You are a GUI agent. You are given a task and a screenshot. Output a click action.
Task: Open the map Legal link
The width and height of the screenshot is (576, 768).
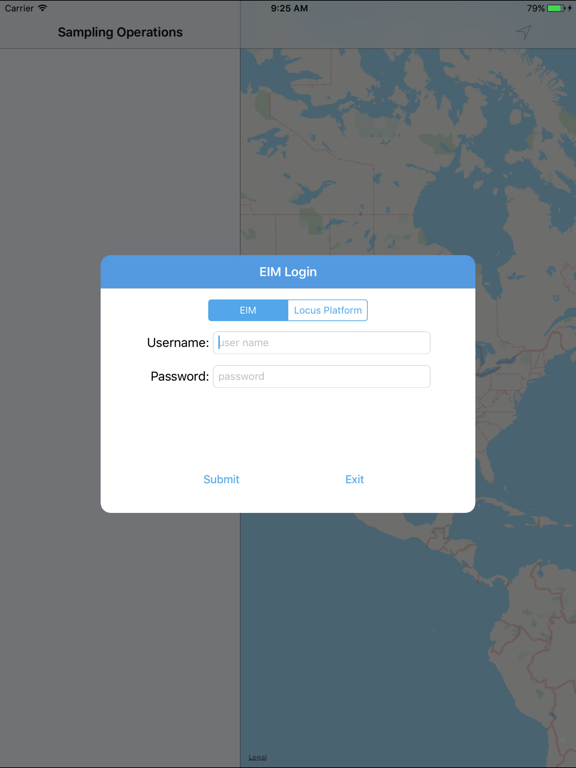[258, 757]
